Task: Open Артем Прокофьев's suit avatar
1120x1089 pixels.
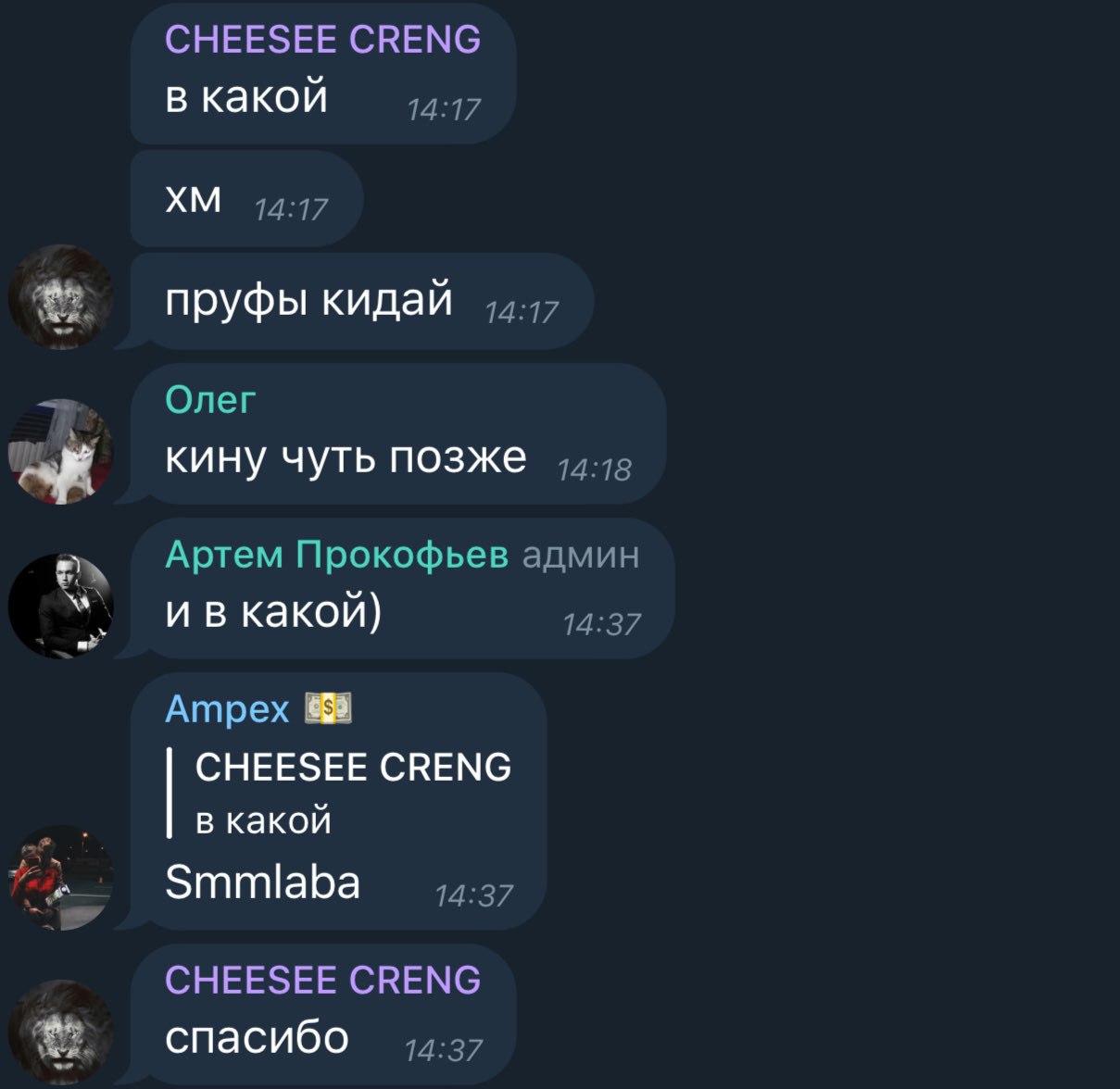Action: coord(61,607)
